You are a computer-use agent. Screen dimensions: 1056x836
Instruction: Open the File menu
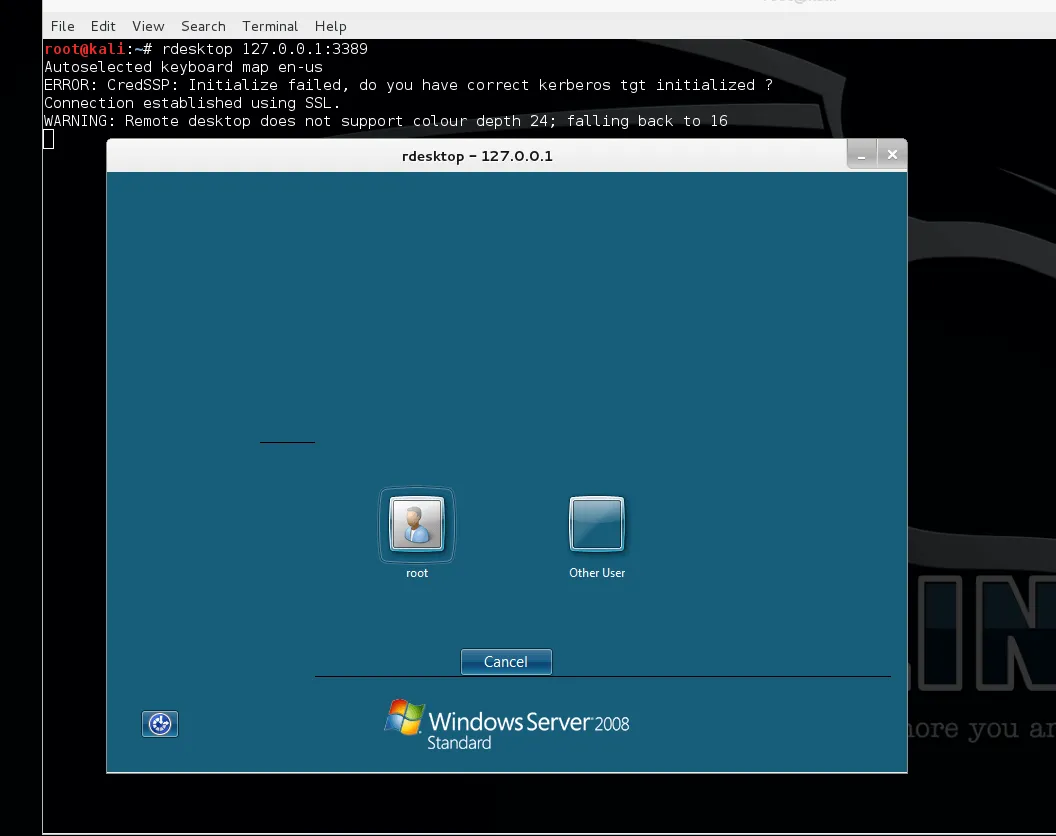click(62, 26)
